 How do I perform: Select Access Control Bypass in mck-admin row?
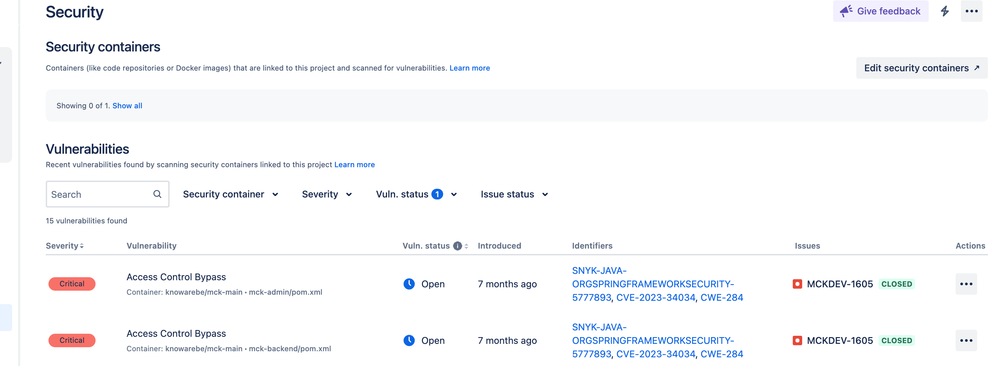(x=176, y=277)
